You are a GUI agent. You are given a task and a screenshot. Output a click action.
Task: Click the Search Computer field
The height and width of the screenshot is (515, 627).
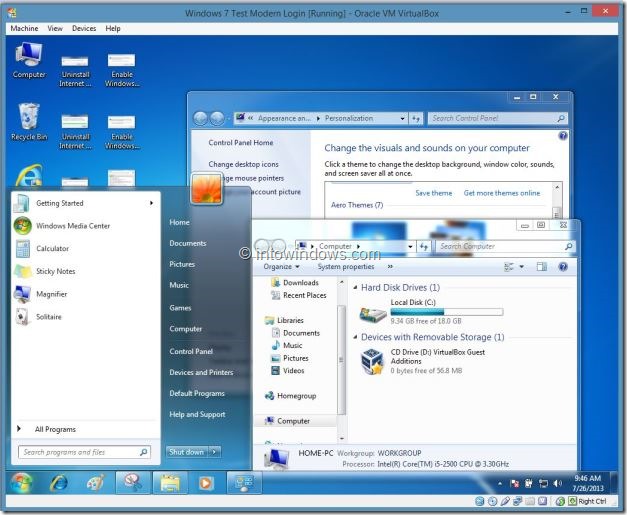pos(505,246)
